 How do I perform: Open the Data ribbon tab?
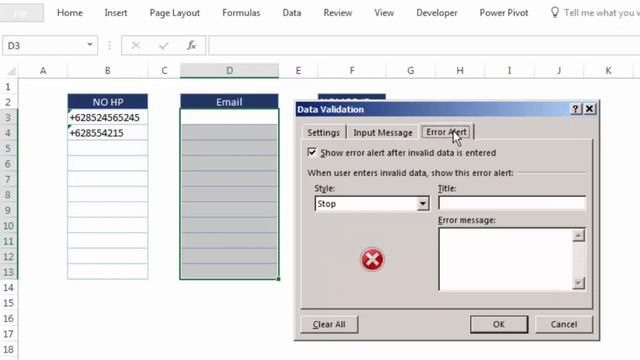[x=292, y=13]
